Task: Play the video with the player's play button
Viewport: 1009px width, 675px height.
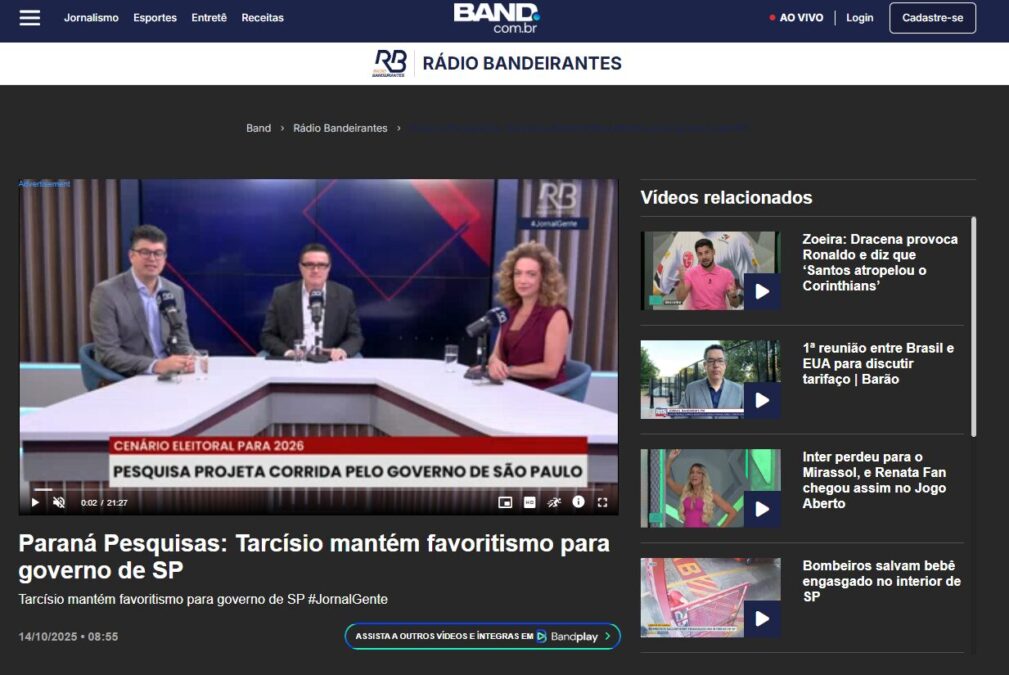Action: [x=35, y=503]
